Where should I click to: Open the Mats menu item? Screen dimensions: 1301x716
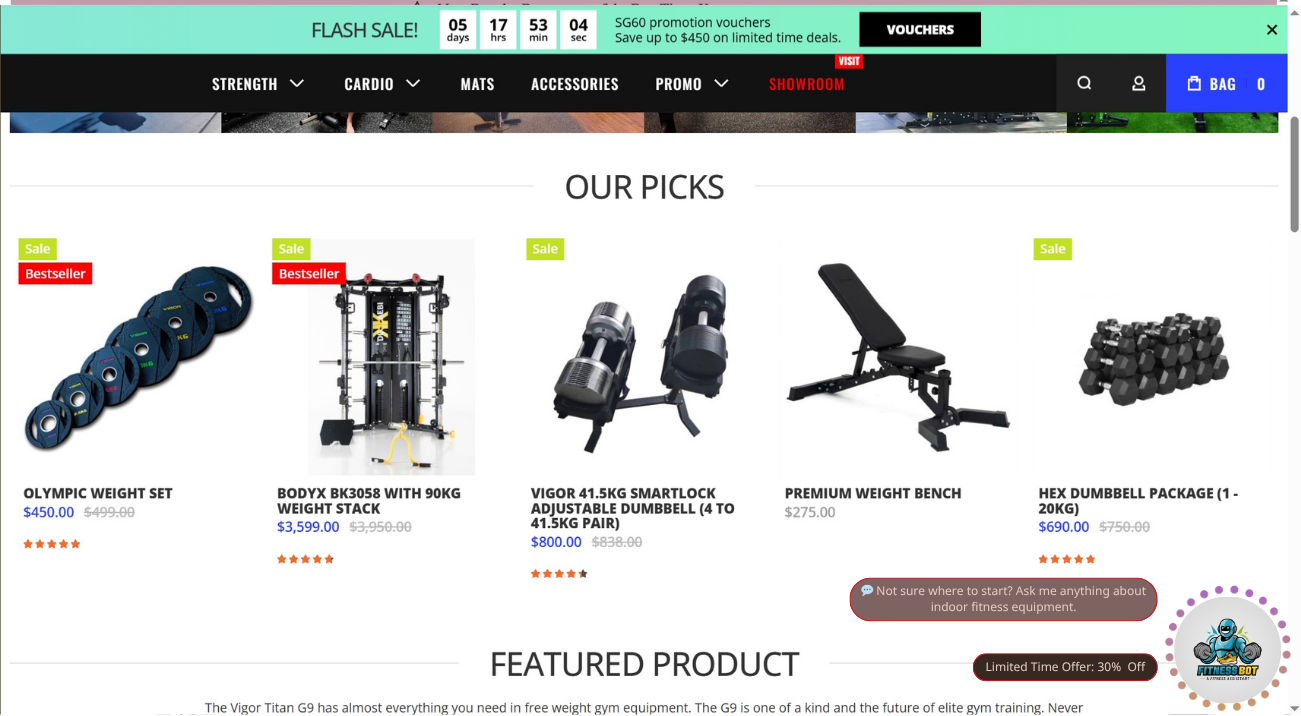(x=477, y=84)
